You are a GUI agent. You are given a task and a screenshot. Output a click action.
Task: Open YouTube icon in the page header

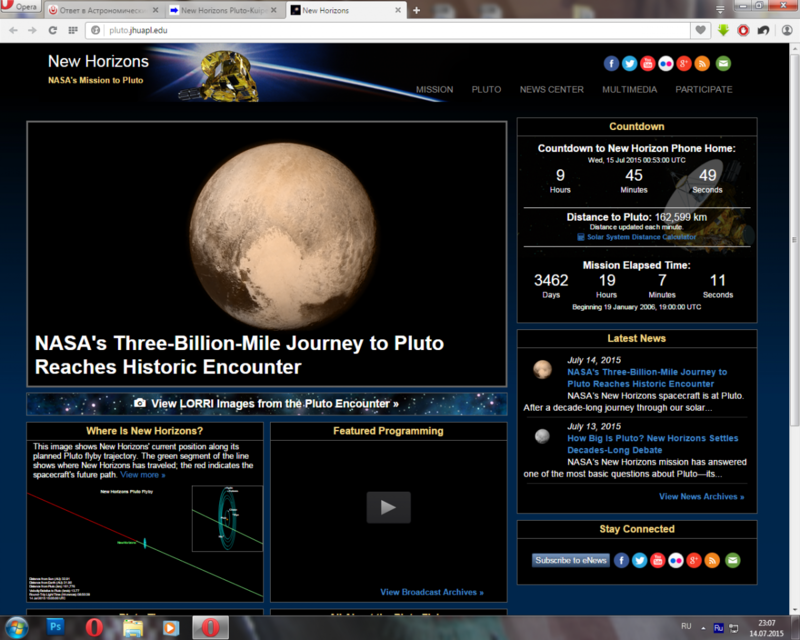647,63
